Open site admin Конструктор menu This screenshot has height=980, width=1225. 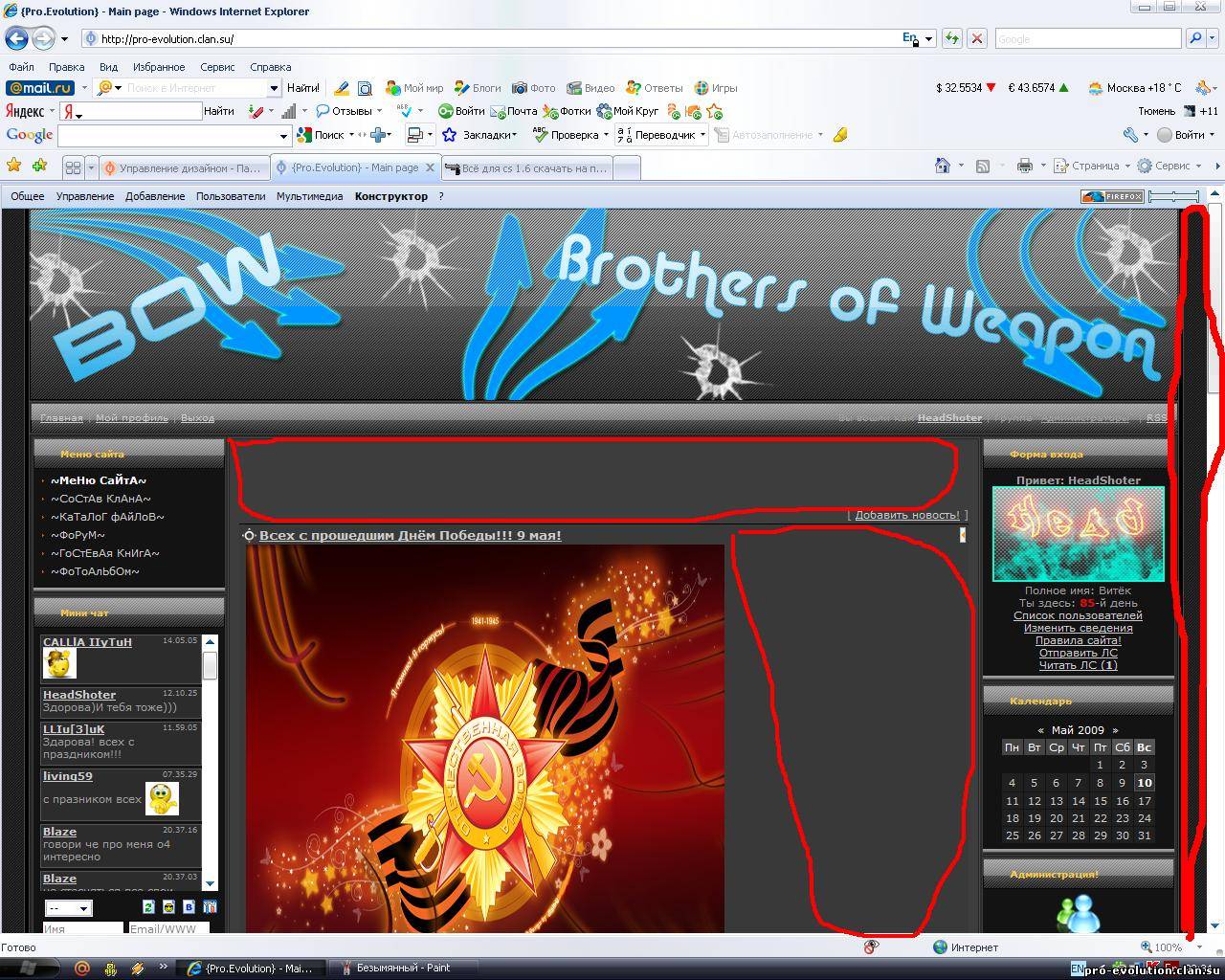(391, 196)
